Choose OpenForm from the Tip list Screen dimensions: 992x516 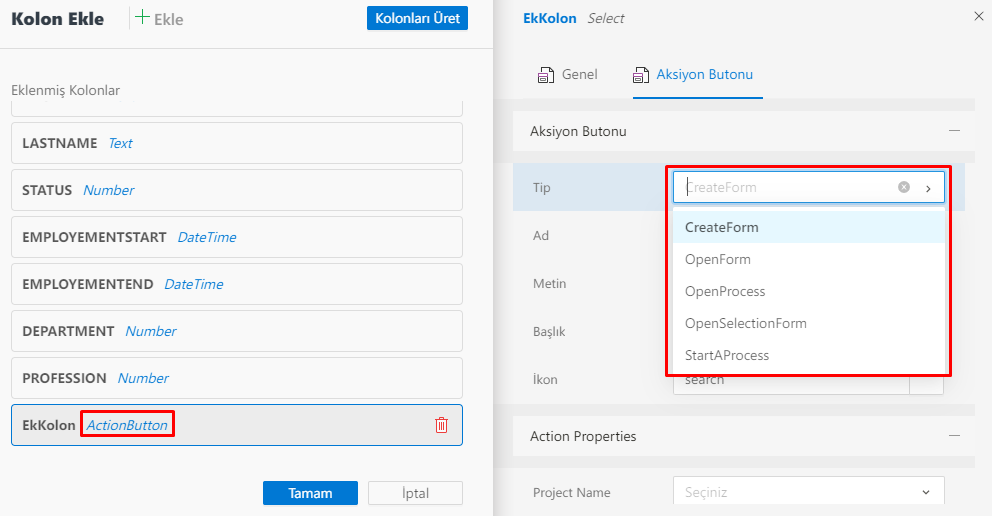click(x=717, y=259)
